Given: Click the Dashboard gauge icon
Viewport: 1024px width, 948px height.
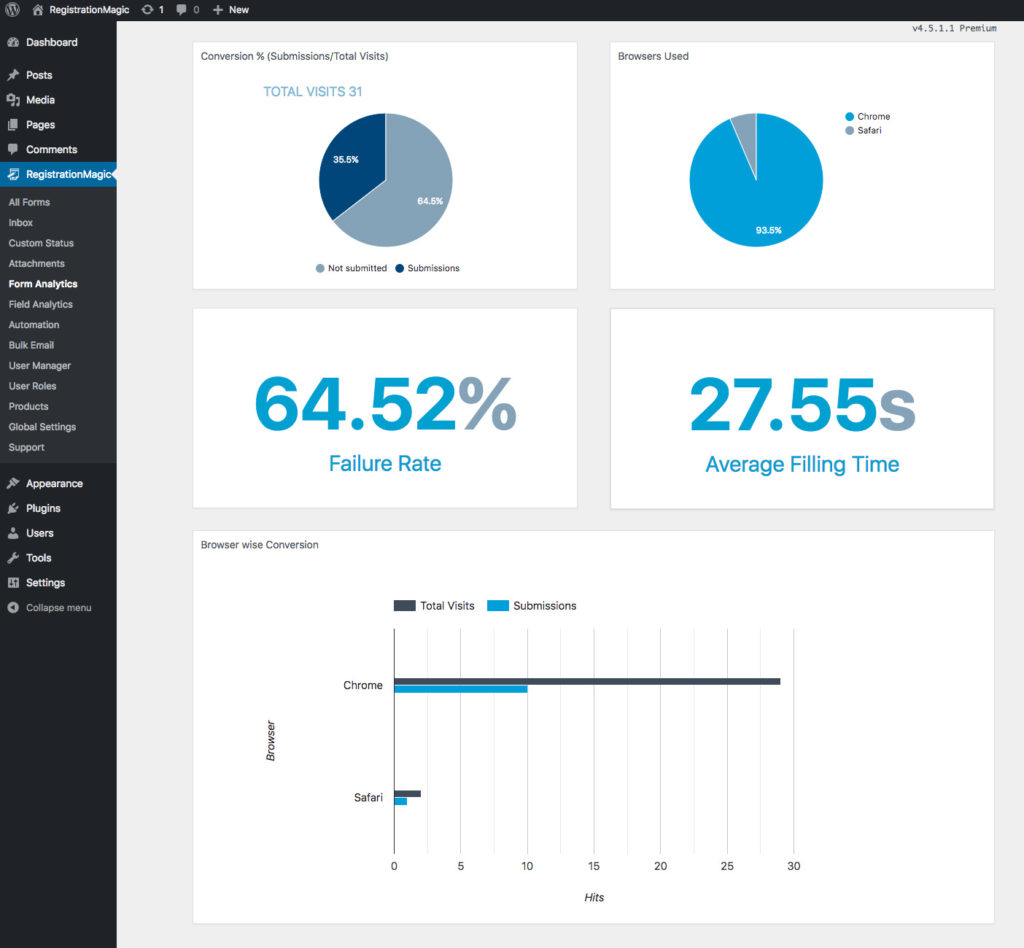Looking at the screenshot, I should [13, 43].
